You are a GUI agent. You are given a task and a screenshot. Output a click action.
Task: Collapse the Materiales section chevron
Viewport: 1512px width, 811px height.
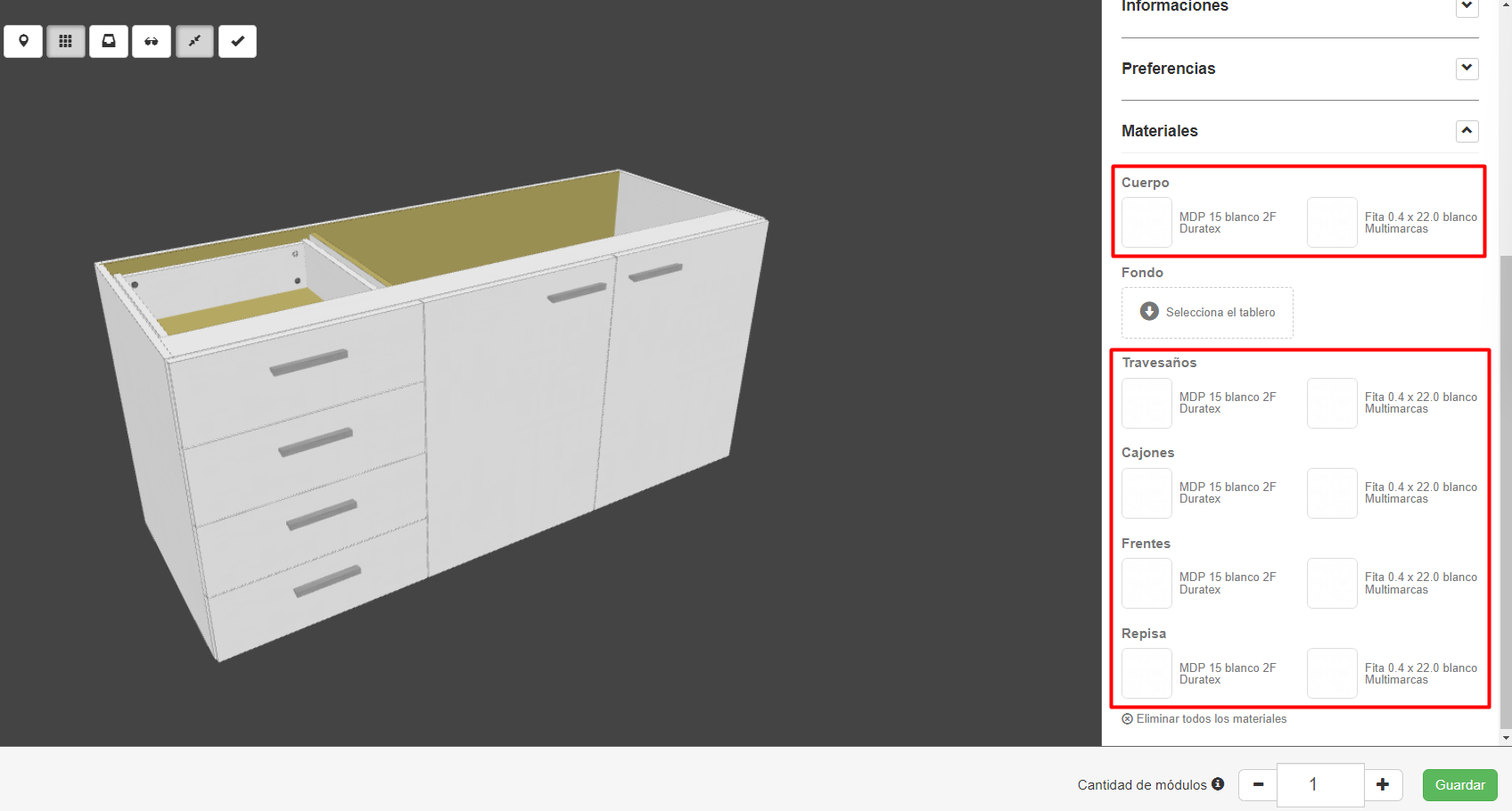(x=1467, y=131)
